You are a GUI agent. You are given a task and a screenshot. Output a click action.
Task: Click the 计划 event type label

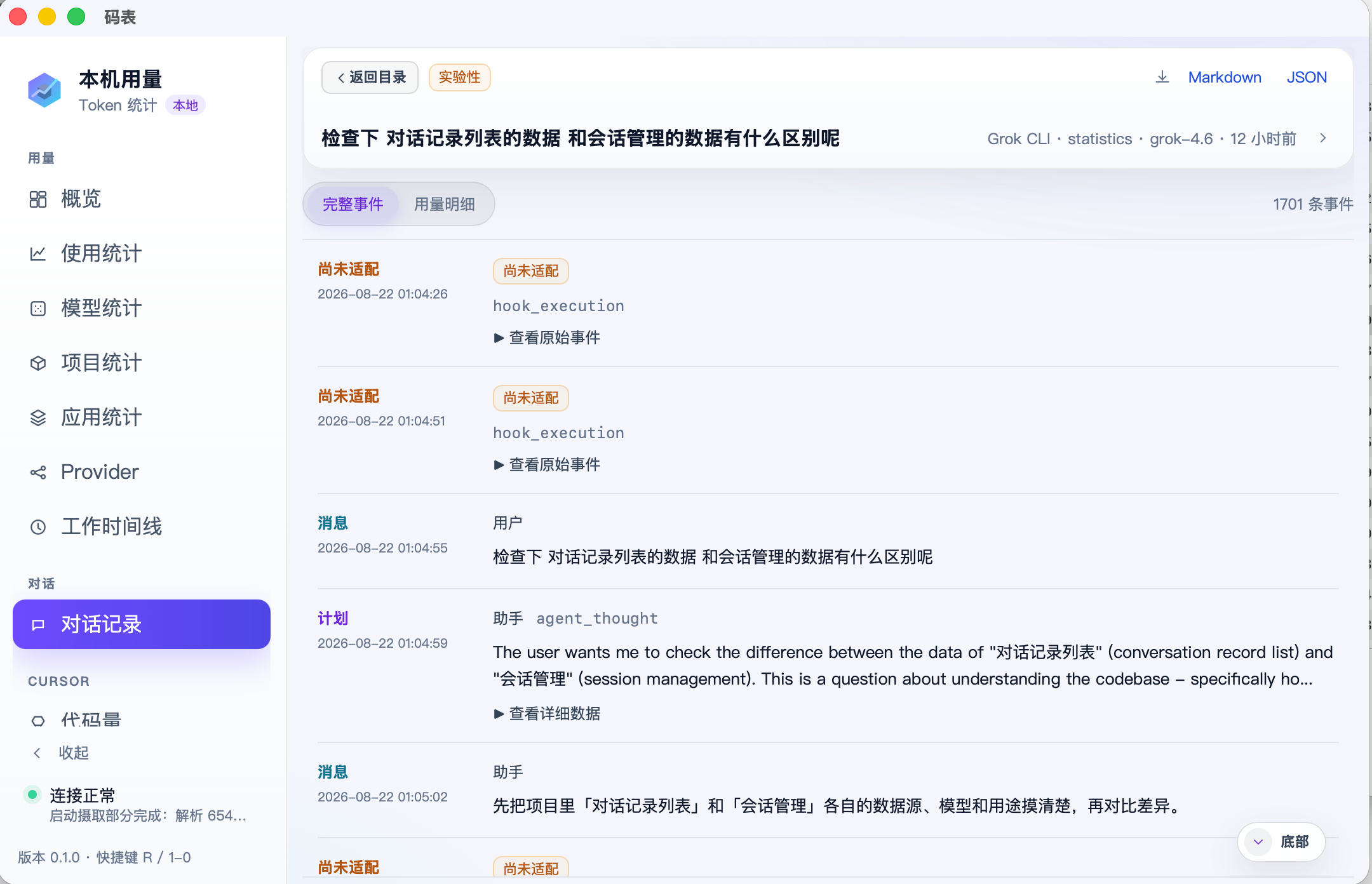(333, 619)
